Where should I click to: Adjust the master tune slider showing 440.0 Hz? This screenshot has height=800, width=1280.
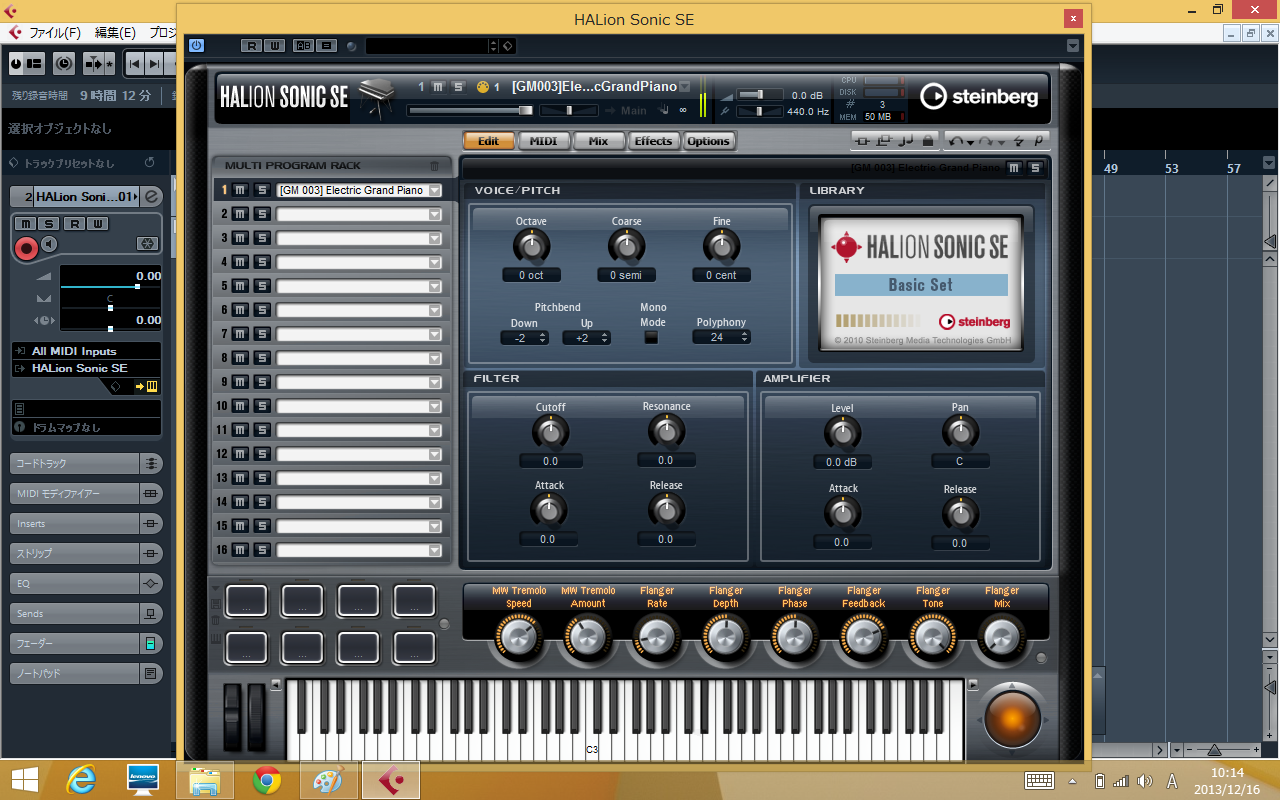pos(761,111)
